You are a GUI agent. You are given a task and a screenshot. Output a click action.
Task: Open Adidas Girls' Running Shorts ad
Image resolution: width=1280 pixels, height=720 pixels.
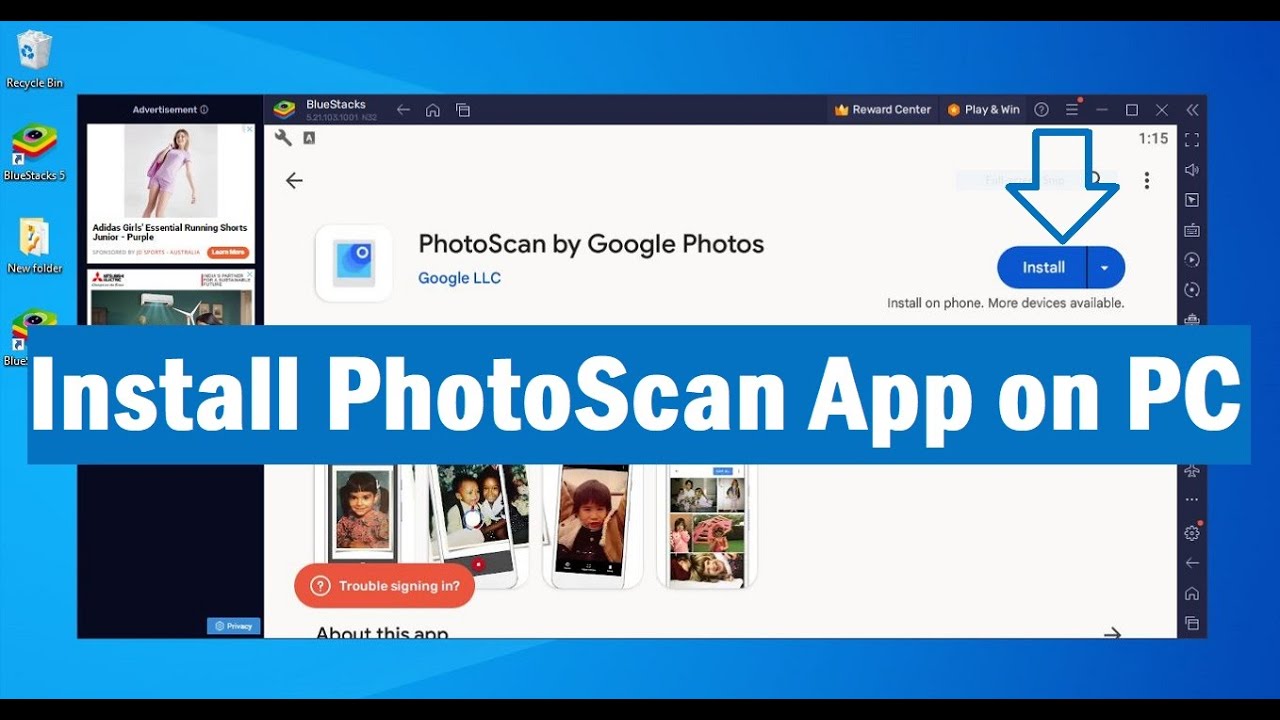coord(170,192)
